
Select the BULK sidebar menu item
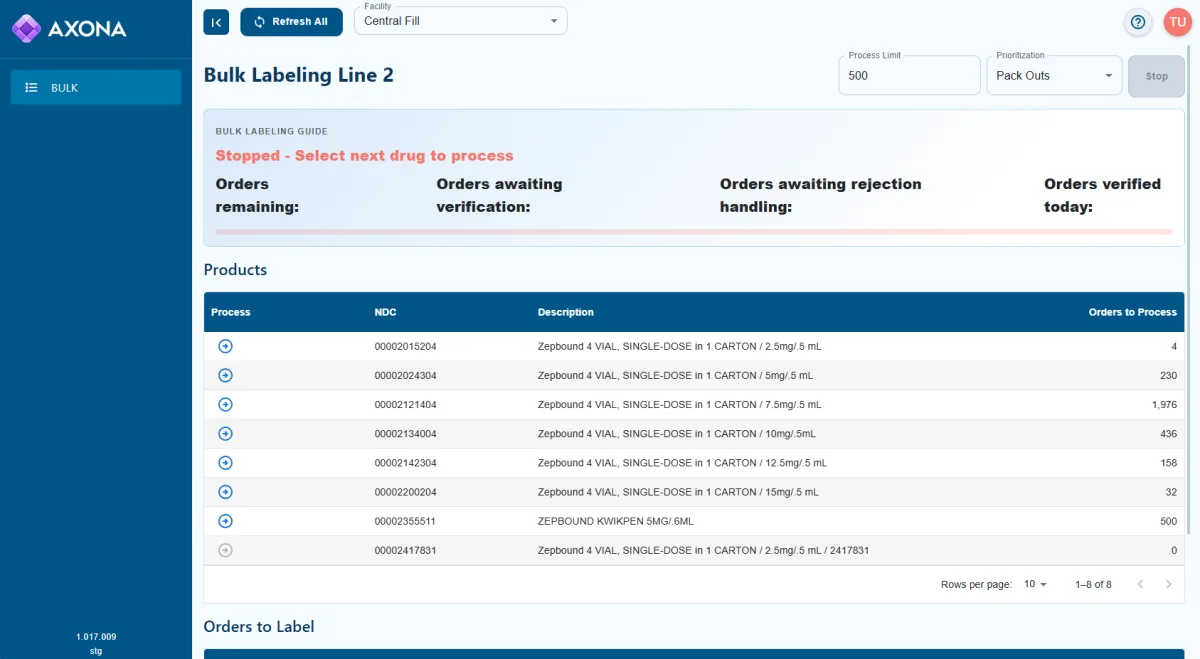tap(96, 88)
